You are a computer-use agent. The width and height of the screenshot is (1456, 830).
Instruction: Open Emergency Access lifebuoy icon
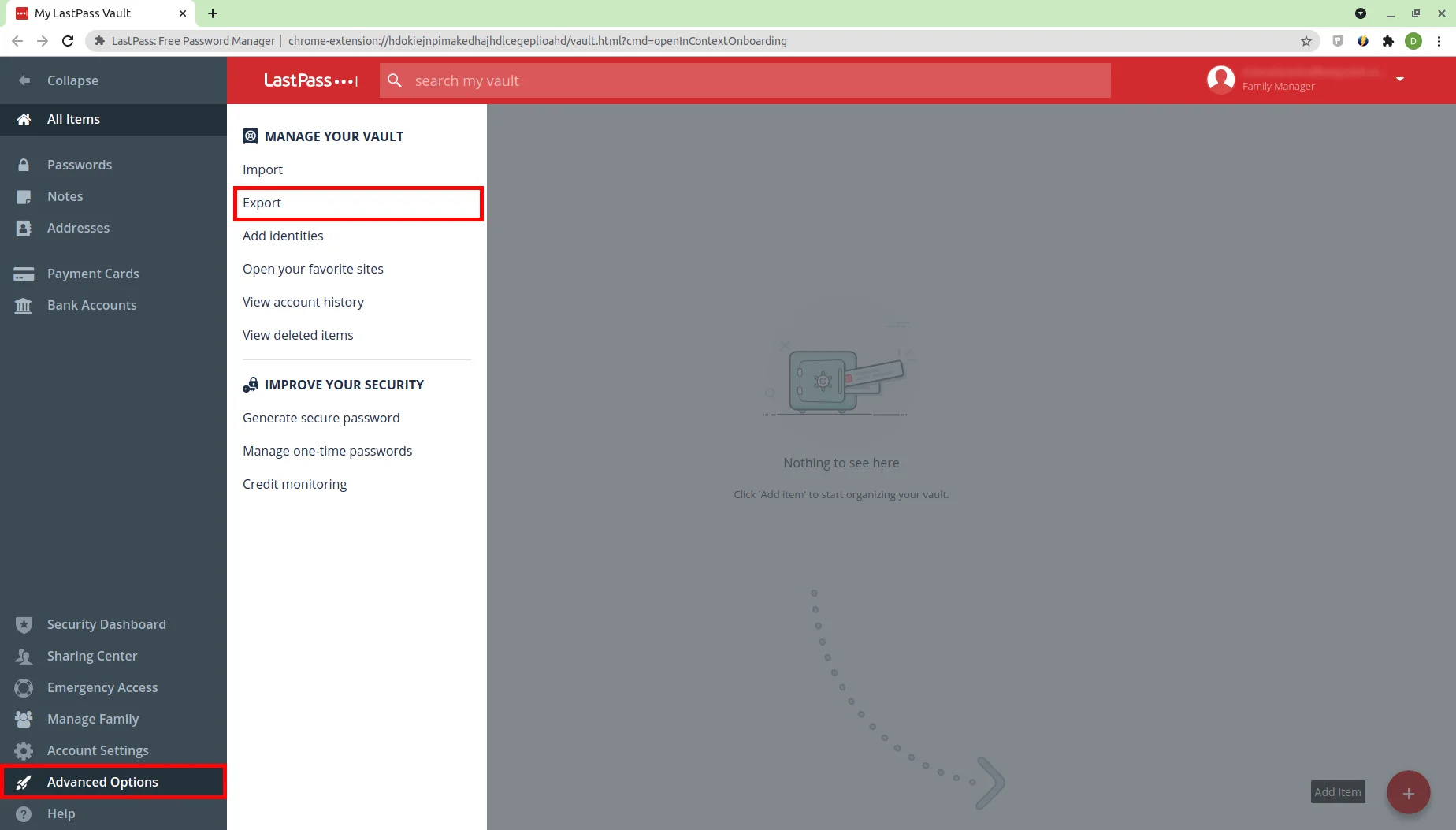(x=24, y=687)
